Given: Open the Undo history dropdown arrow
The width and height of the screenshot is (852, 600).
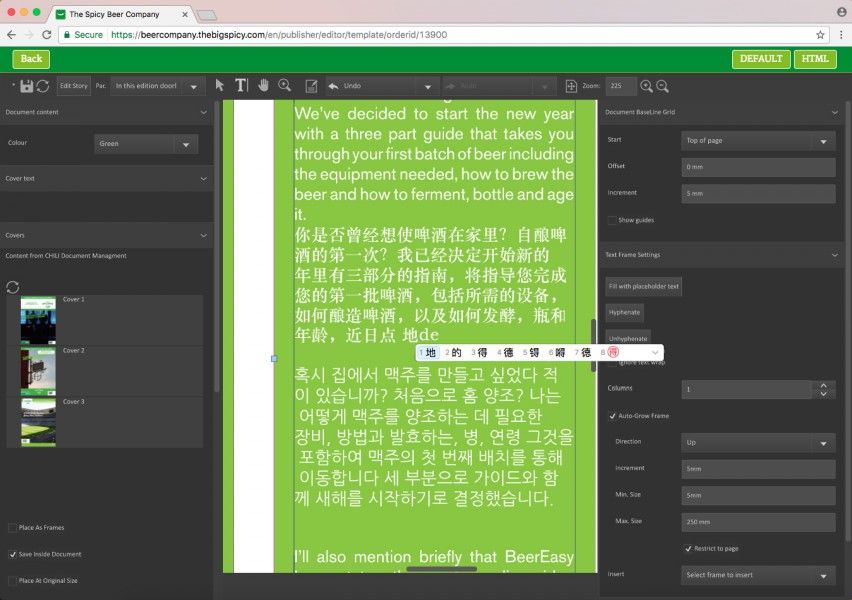Looking at the screenshot, I should [428, 86].
